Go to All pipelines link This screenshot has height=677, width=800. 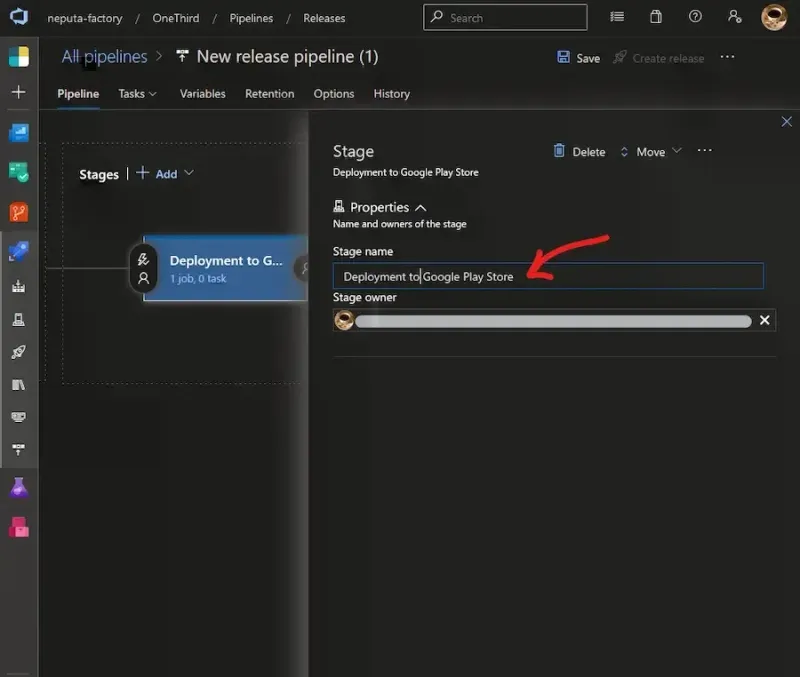(x=104, y=57)
